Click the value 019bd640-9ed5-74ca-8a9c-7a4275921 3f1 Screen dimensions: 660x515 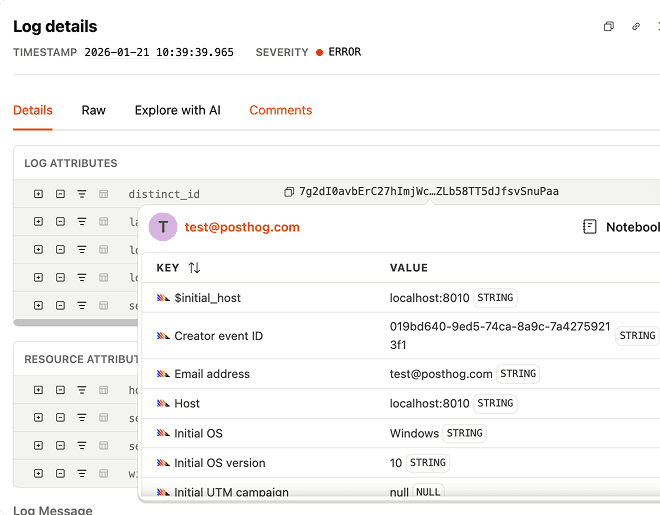[500, 336]
